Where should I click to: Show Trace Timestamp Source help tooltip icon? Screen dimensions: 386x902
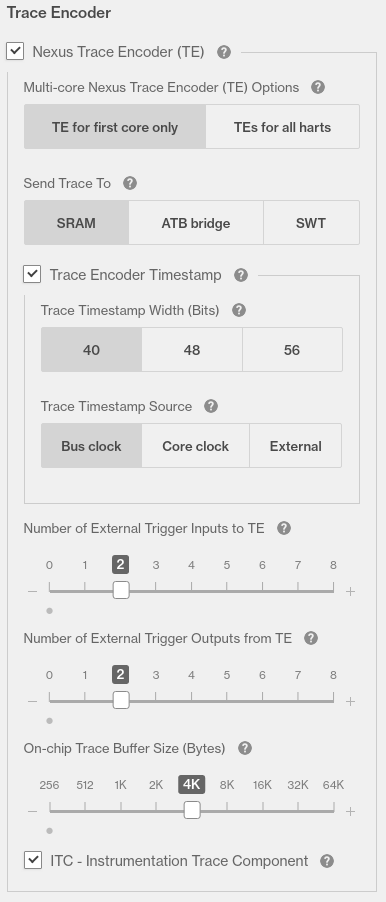[x=211, y=407]
